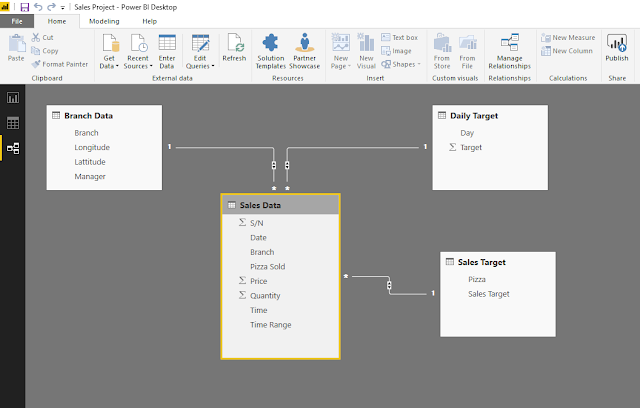Select Daily Target to Sales Data relationship connector
This screenshot has width=640, height=408.
(x=287, y=165)
